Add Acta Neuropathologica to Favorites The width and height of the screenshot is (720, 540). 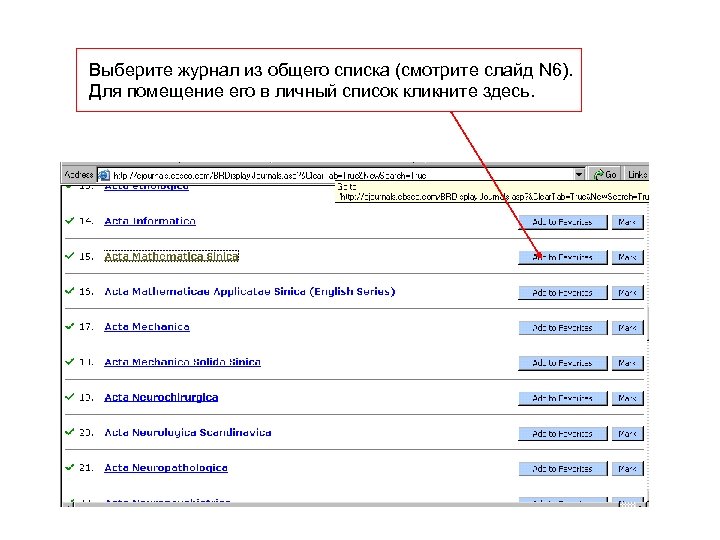tap(562, 469)
